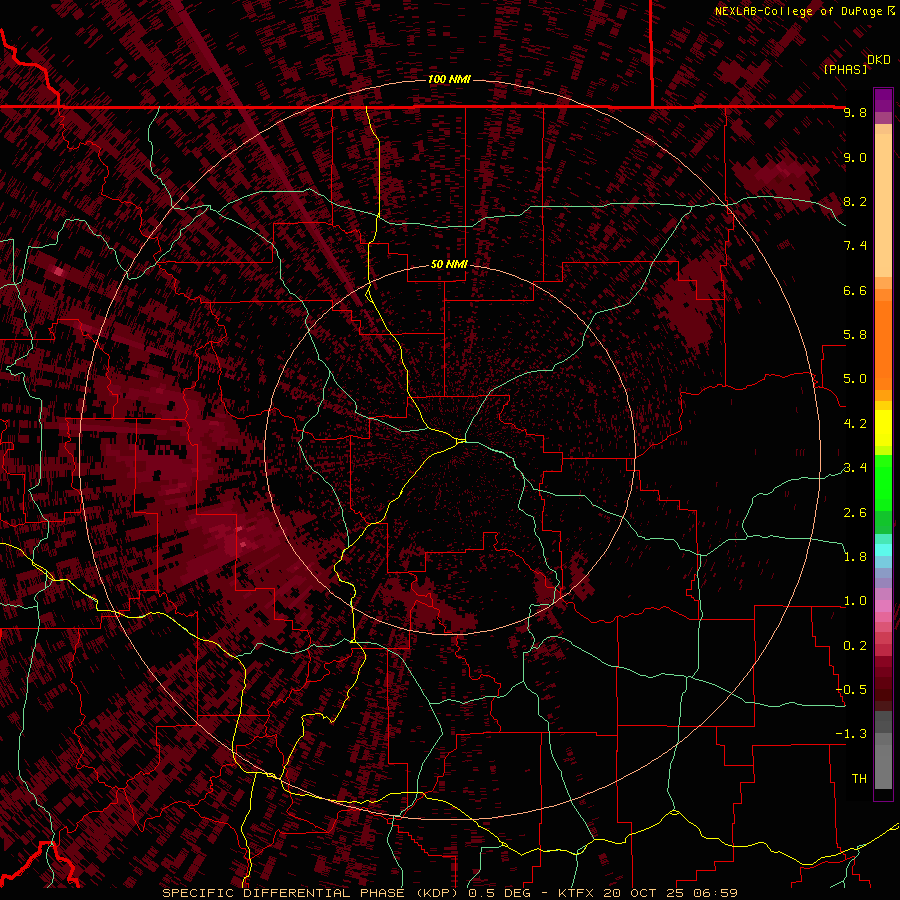Select the gray segment of the color bar
This screenshot has height=900, width=900.
pyautogui.click(x=883, y=752)
